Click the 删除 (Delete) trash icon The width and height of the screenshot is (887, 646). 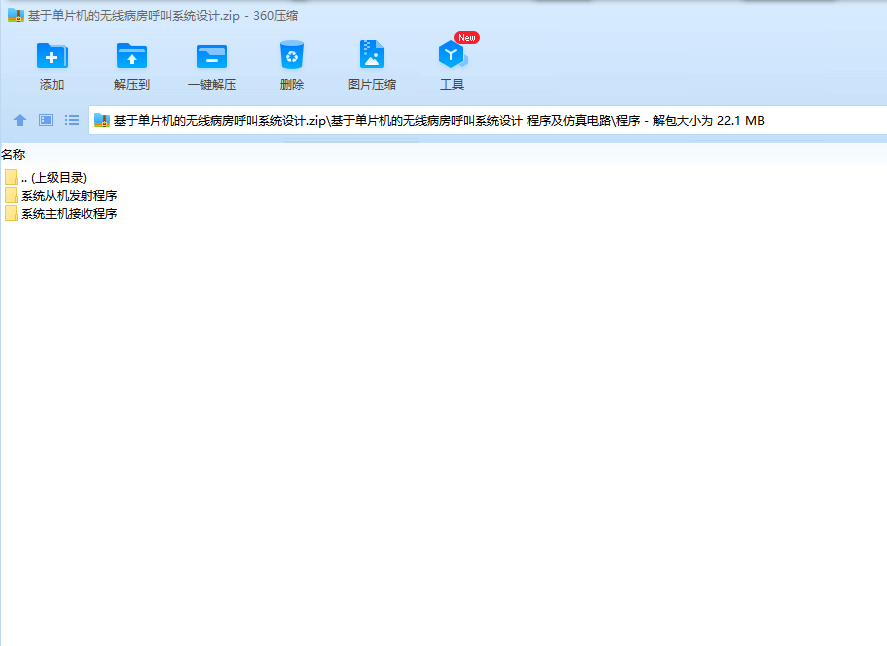click(292, 55)
